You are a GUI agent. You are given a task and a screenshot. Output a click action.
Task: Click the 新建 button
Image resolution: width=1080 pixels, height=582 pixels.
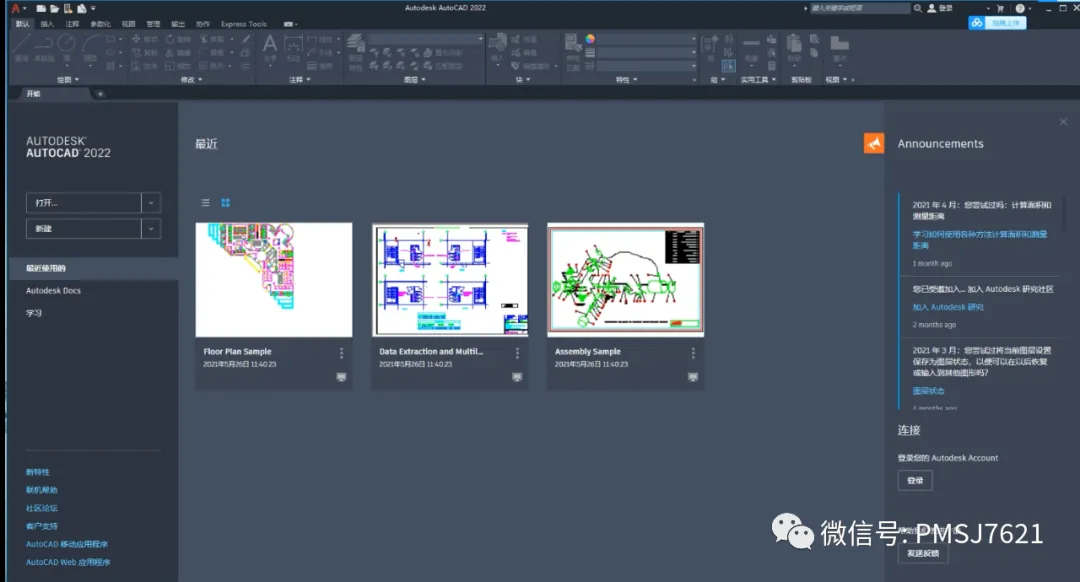tap(83, 229)
